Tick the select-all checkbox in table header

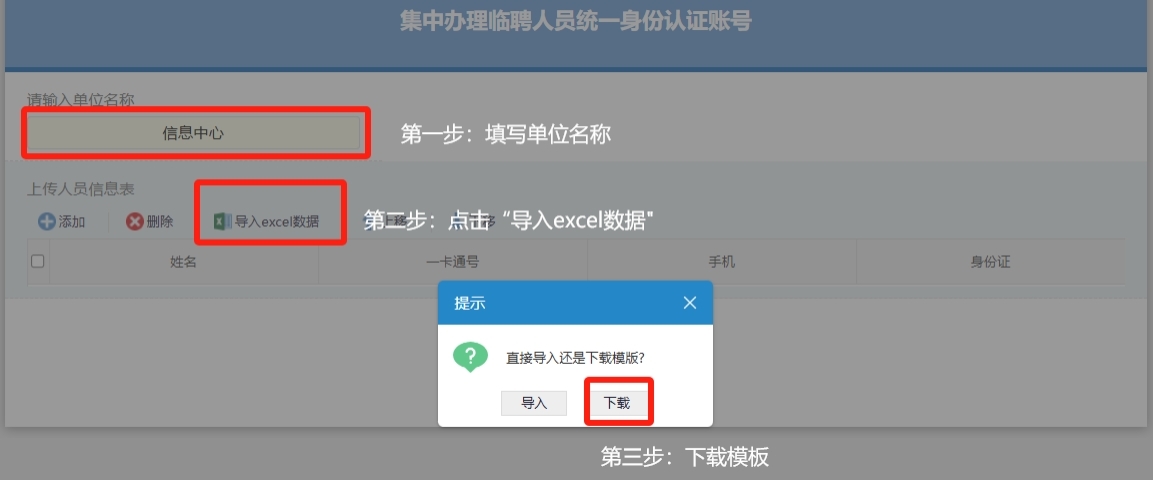38,261
